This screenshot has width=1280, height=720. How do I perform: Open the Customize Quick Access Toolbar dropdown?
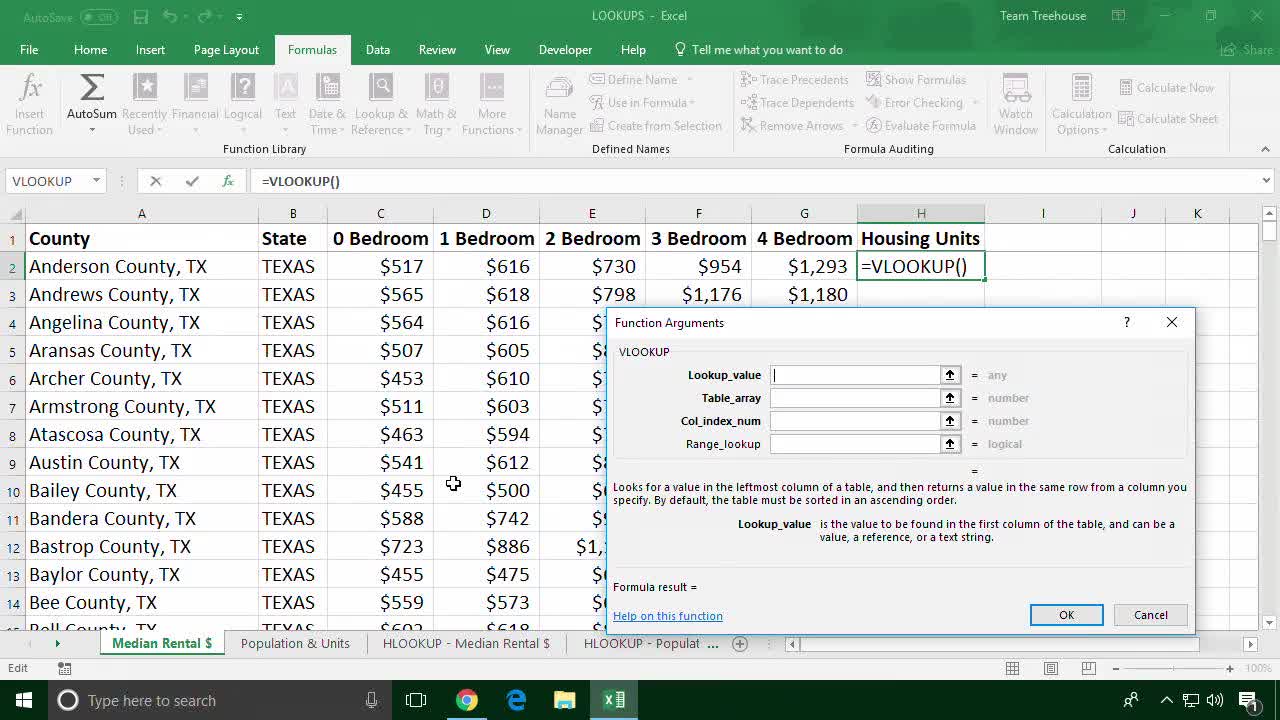(x=239, y=17)
